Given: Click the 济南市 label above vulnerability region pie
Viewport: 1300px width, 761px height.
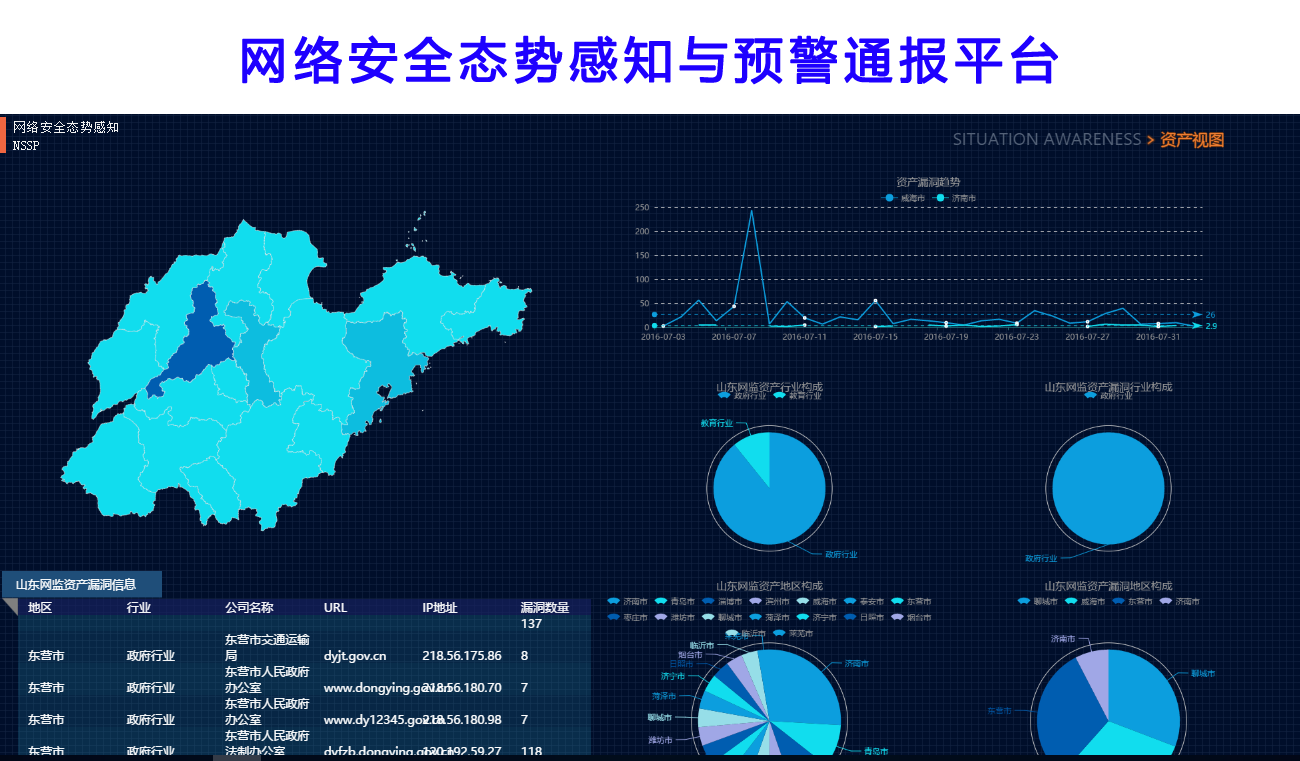Looking at the screenshot, I should 1063,638.
